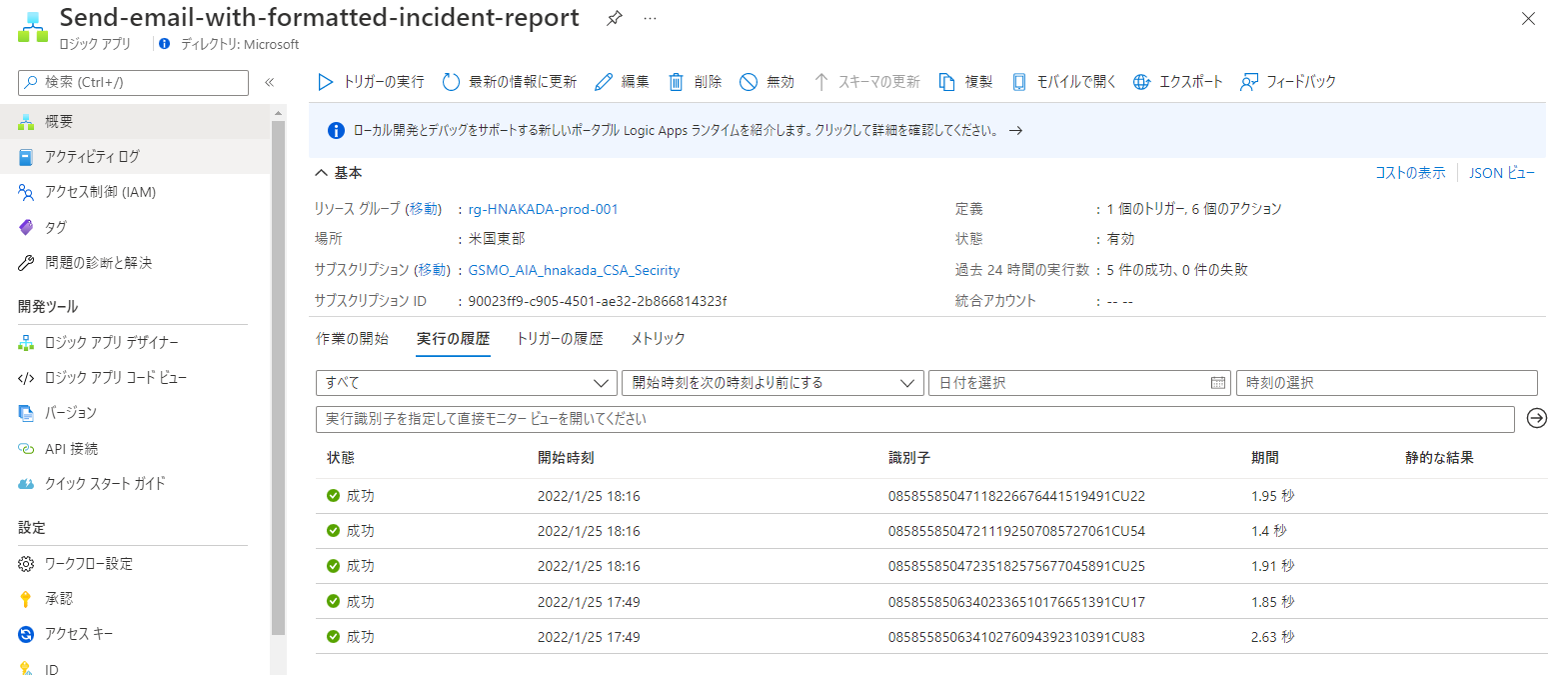This screenshot has width=1568, height=675.
Task: Click the 時刻の選択 time field
Action: click(1386, 383)
